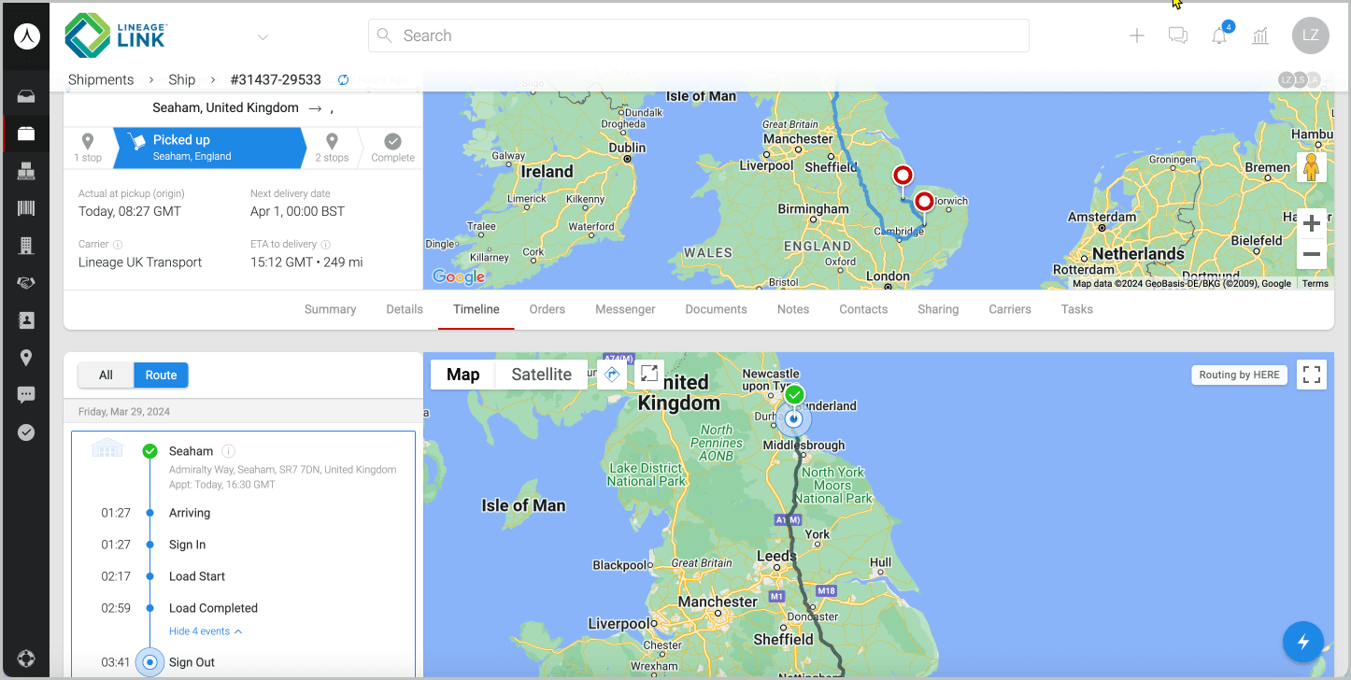Click the Load Start timeline event
1351x680 pixels.
(197, 576)
